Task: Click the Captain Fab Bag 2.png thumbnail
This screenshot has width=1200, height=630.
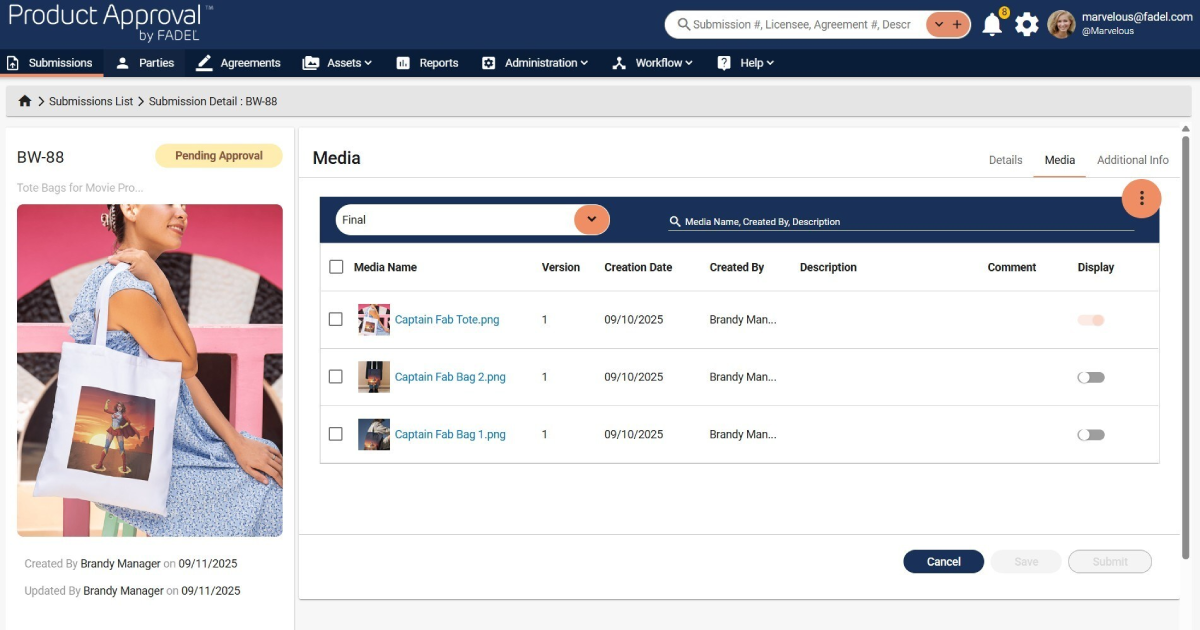Action: click(x=374, y=377)
